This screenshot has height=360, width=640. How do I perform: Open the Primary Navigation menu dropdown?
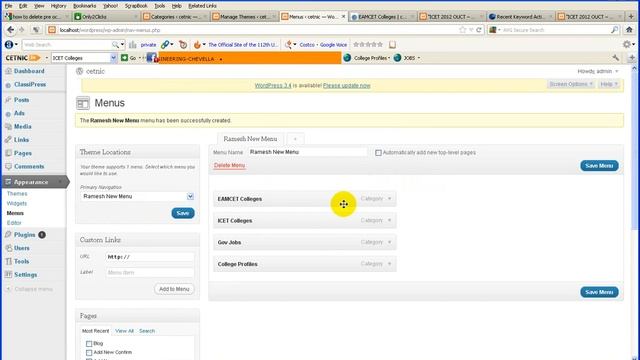pos(190,196)
